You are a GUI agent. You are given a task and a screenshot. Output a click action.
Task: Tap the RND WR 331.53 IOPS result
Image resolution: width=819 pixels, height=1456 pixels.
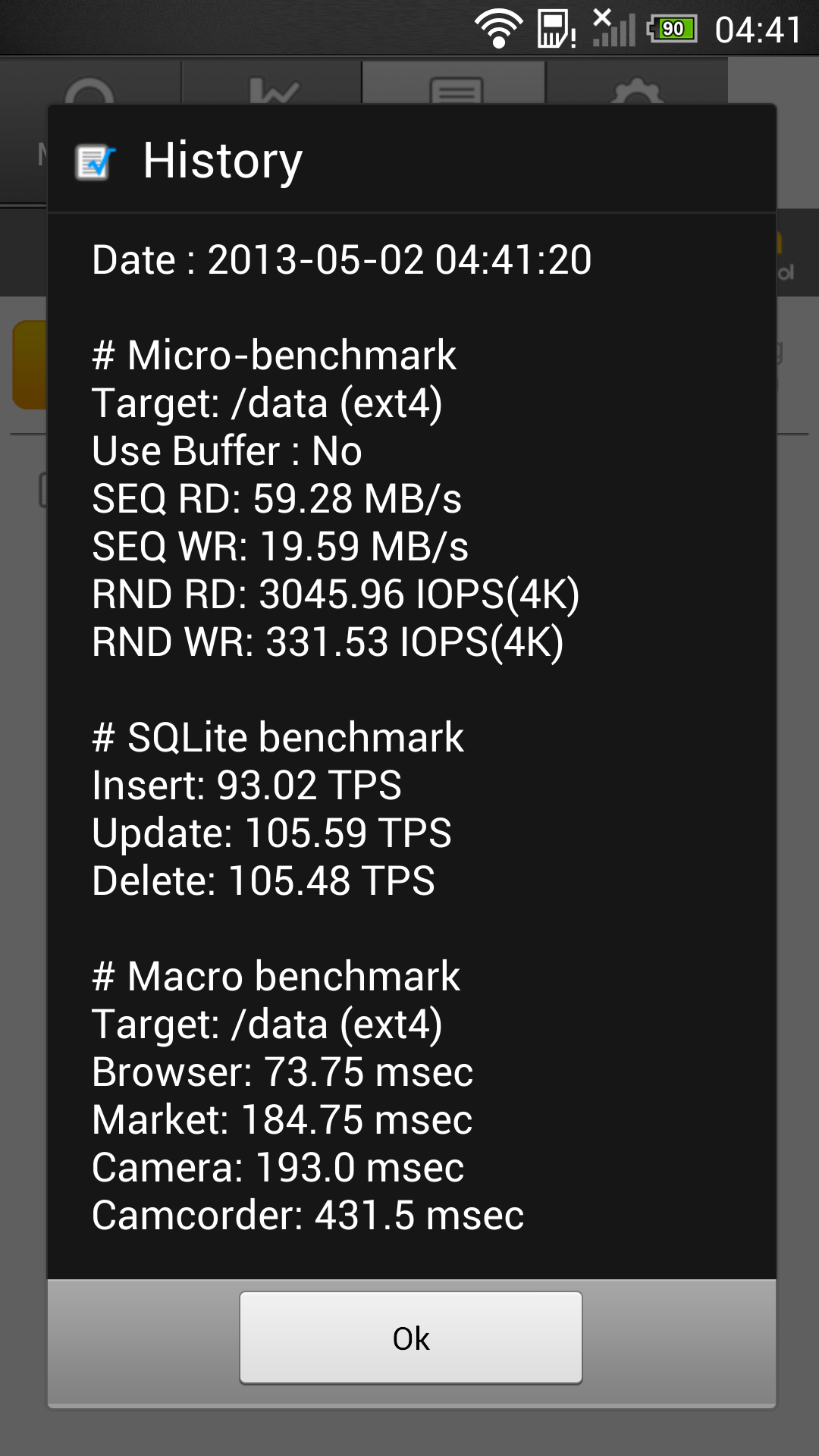[328, 642]
